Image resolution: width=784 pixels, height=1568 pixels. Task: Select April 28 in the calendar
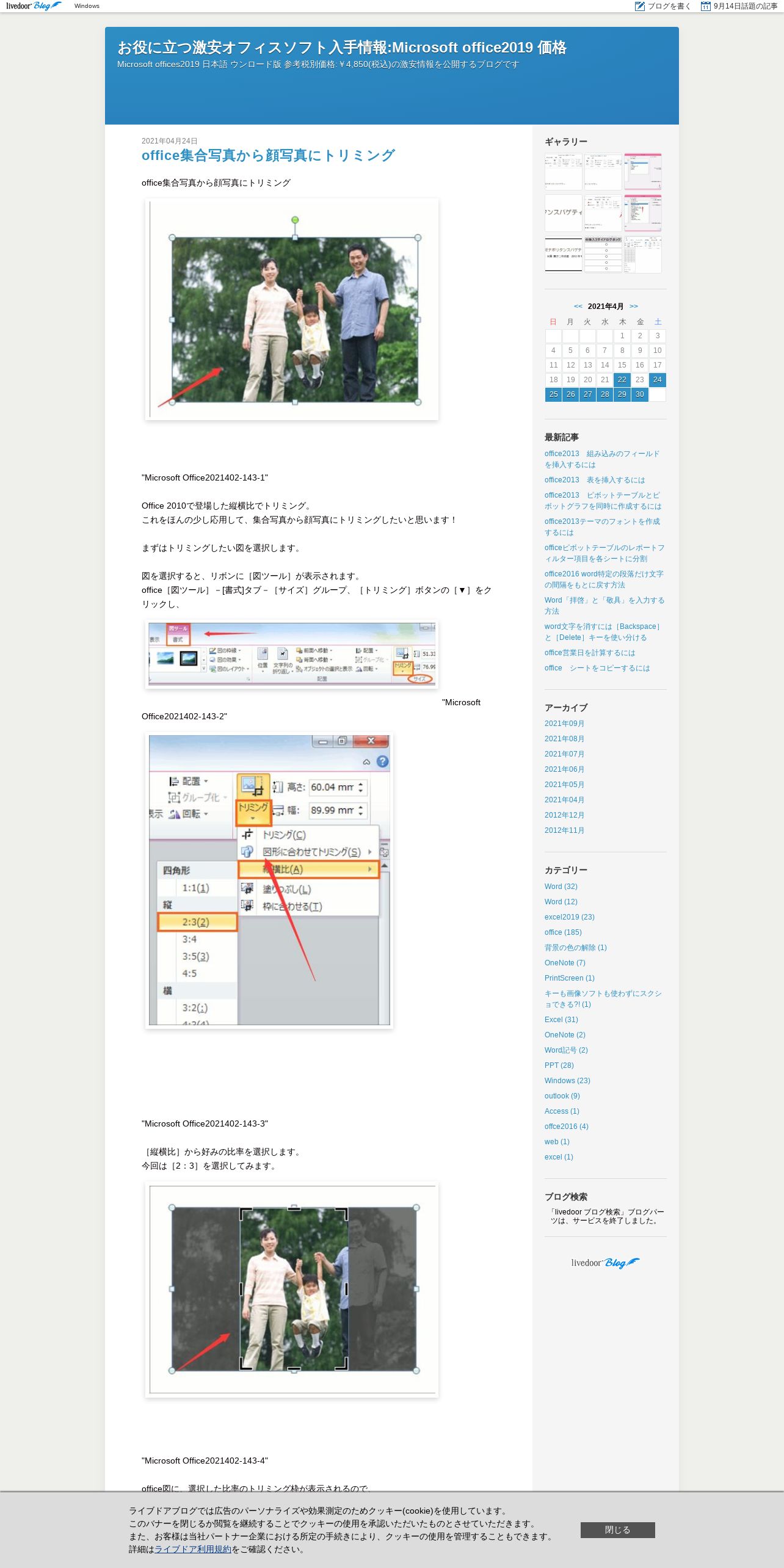[x=604, y=394]
